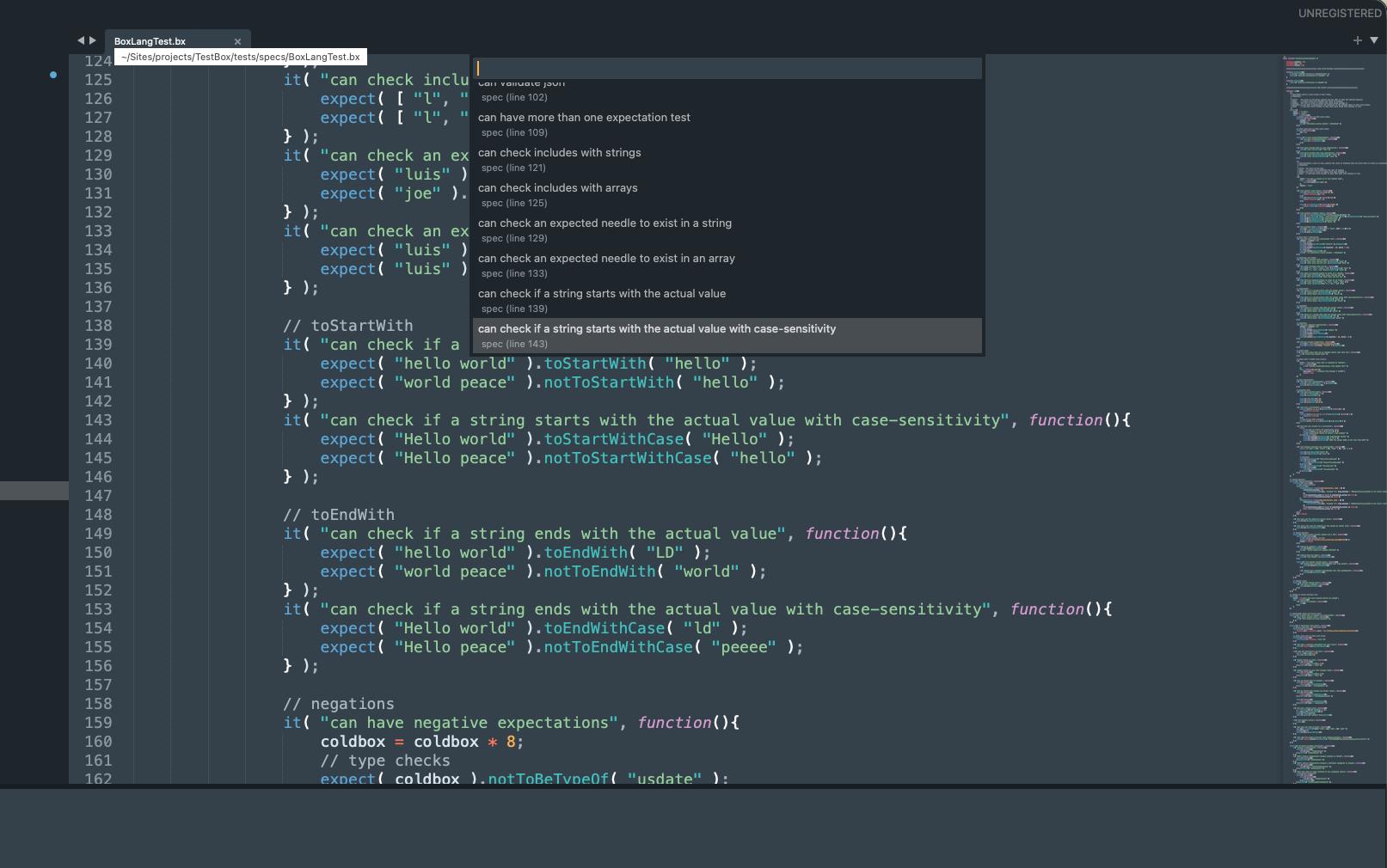Go to the next tab with right arrow
Viewport: 1387px width, 868px height.
(x=93, y=40)
